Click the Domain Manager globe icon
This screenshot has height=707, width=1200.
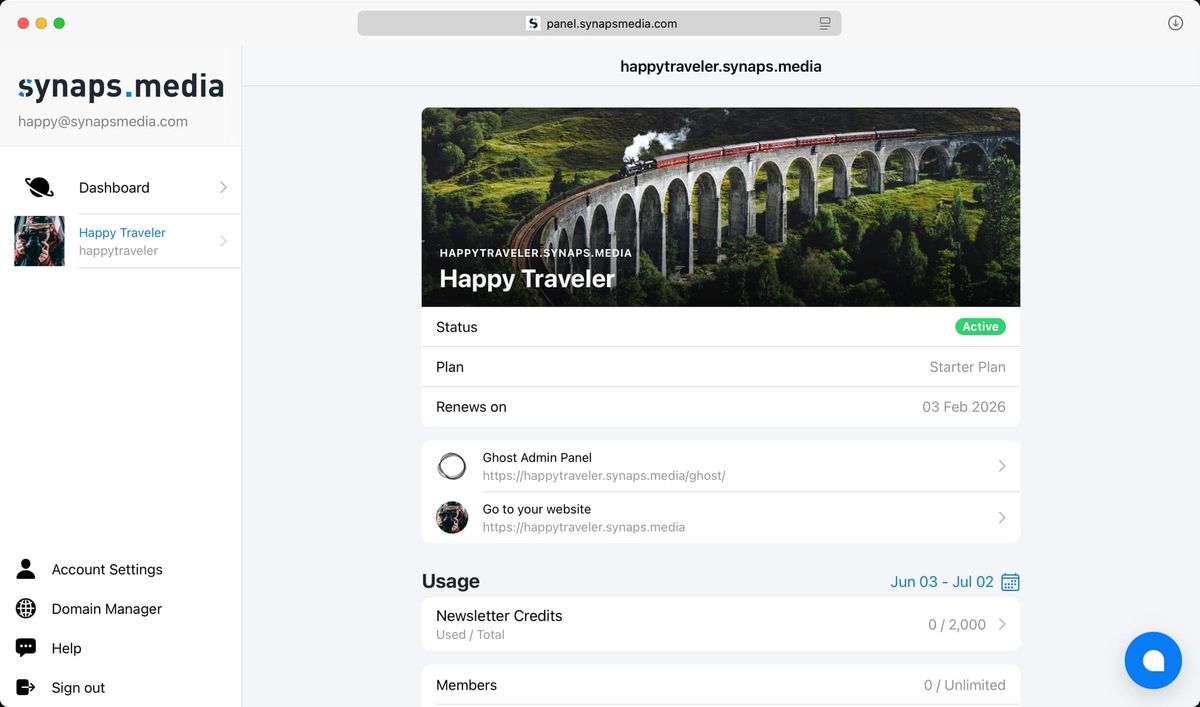coord(26,608)
